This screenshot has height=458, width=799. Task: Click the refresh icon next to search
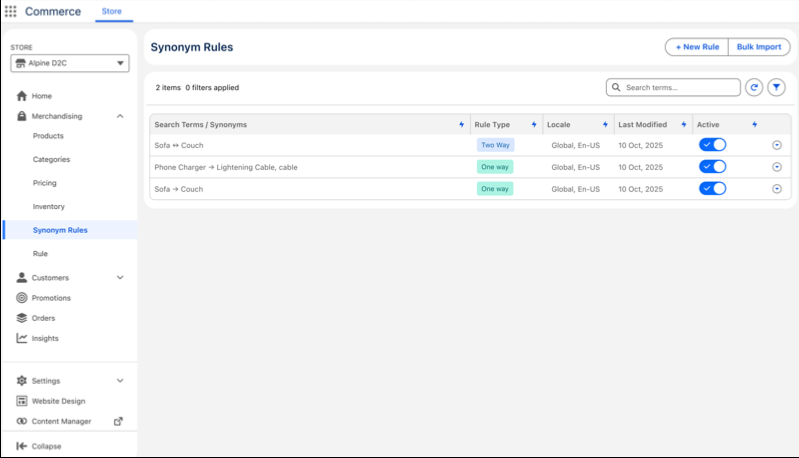coord(754,88)
